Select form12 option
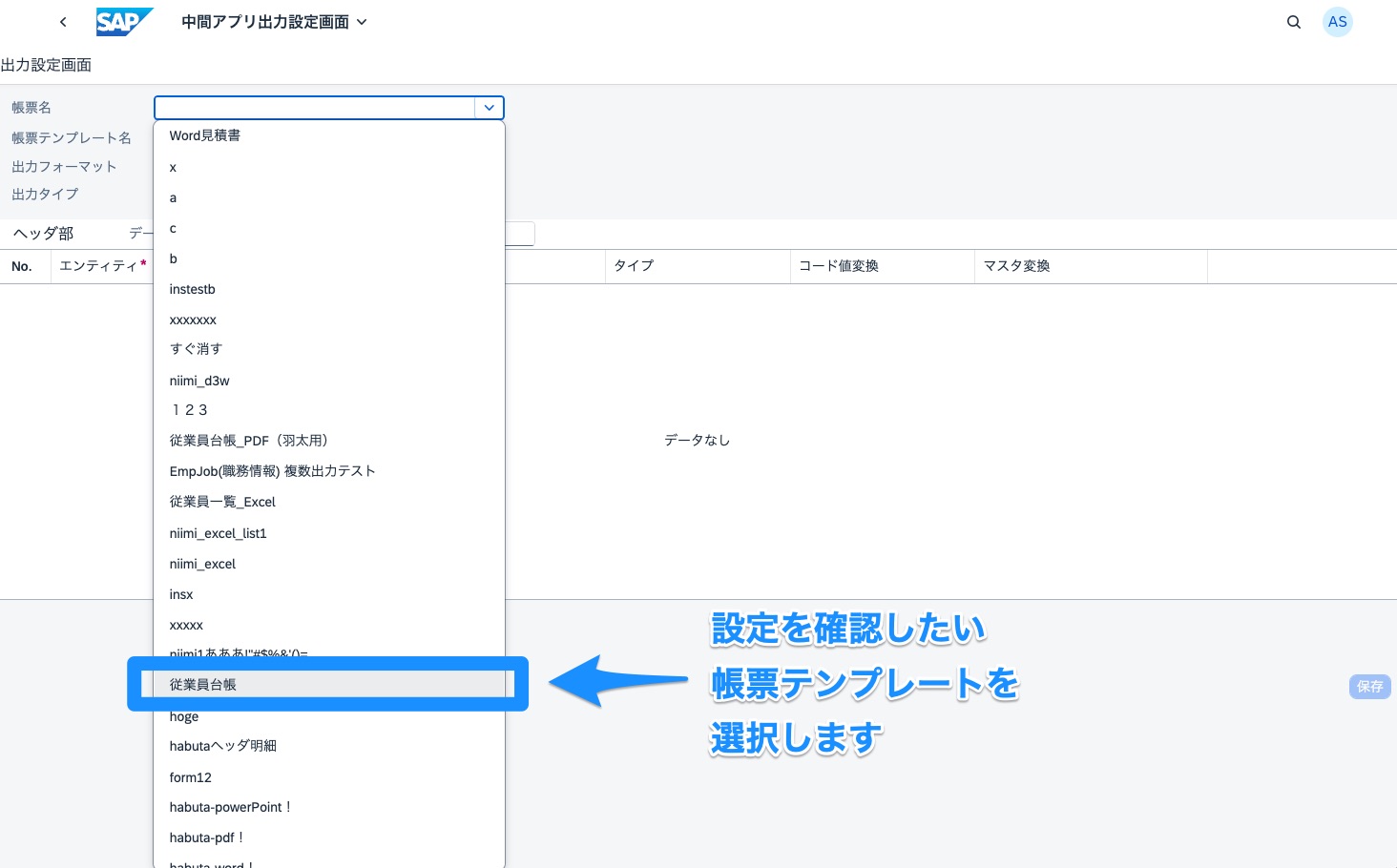 click(329, 777)
